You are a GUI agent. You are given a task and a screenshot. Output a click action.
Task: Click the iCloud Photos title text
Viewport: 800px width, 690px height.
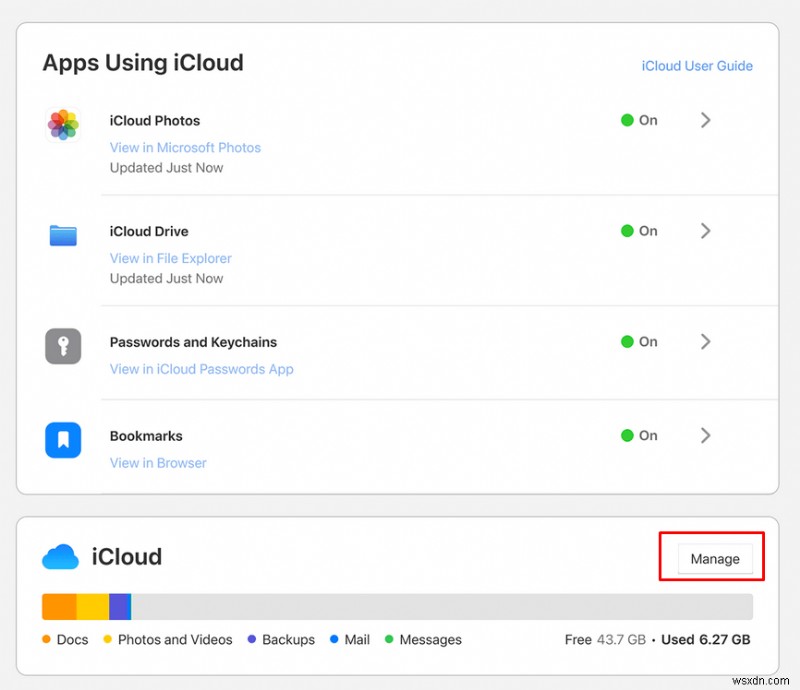tap(155, 121)
